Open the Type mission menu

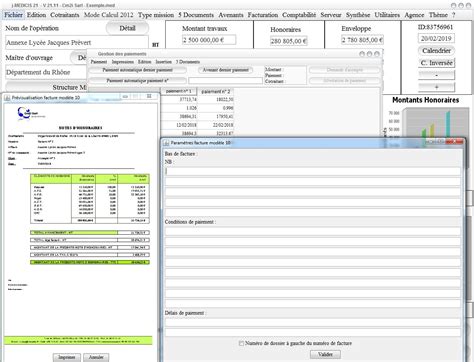click(156, 15)
